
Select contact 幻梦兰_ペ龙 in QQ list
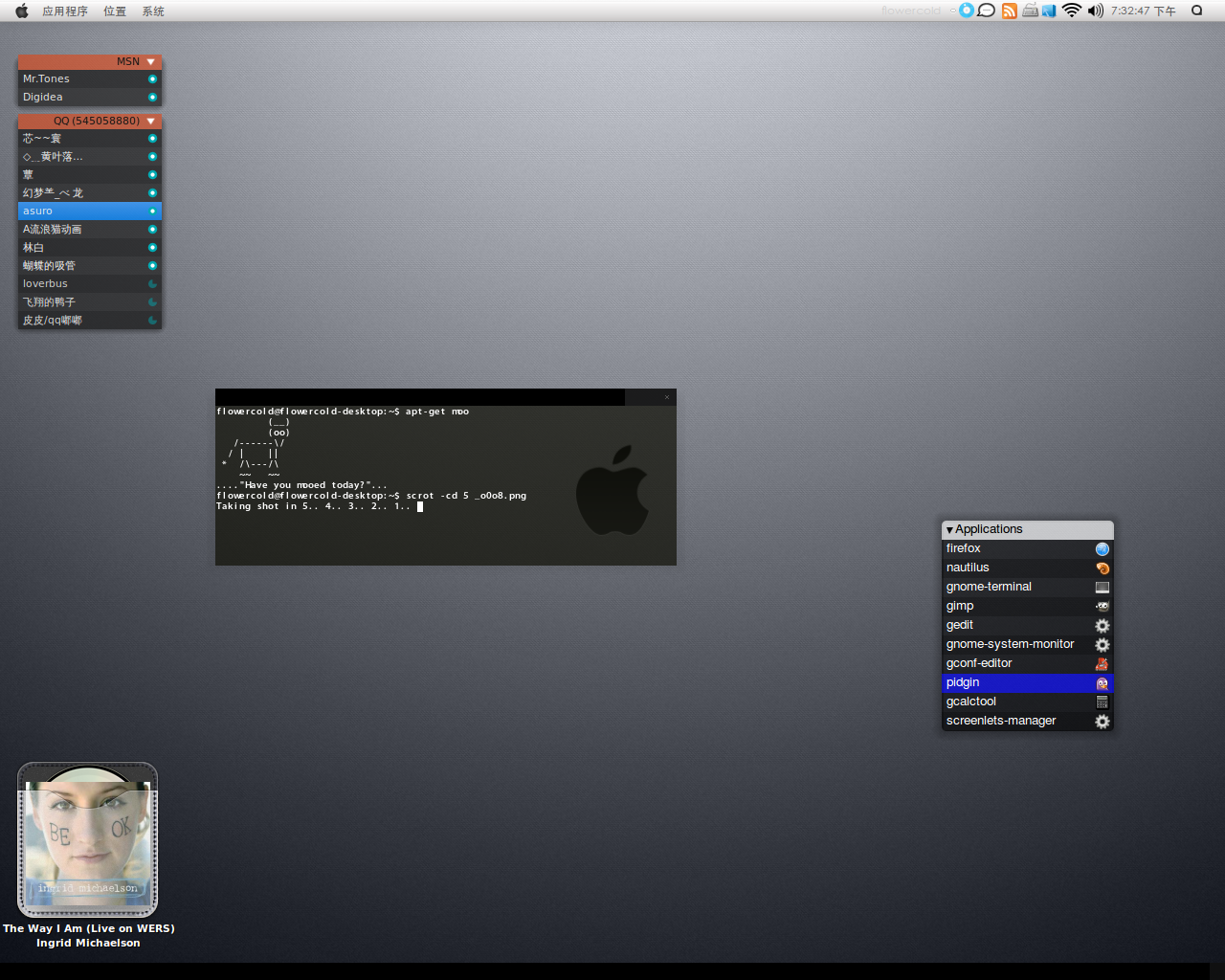click(x=90, y=193)
